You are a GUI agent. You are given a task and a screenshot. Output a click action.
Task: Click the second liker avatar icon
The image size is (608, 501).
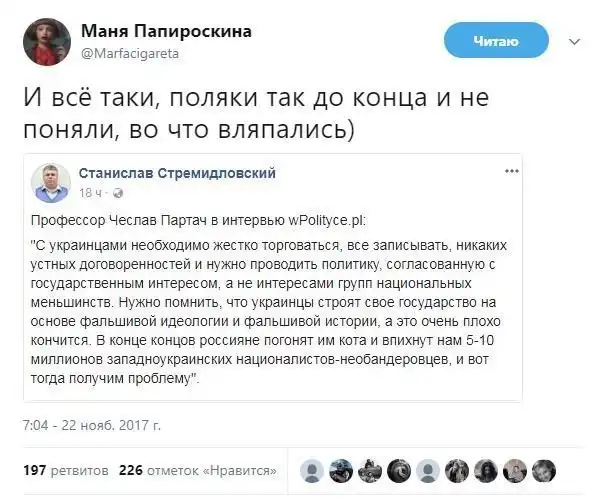tap(341, 470)
